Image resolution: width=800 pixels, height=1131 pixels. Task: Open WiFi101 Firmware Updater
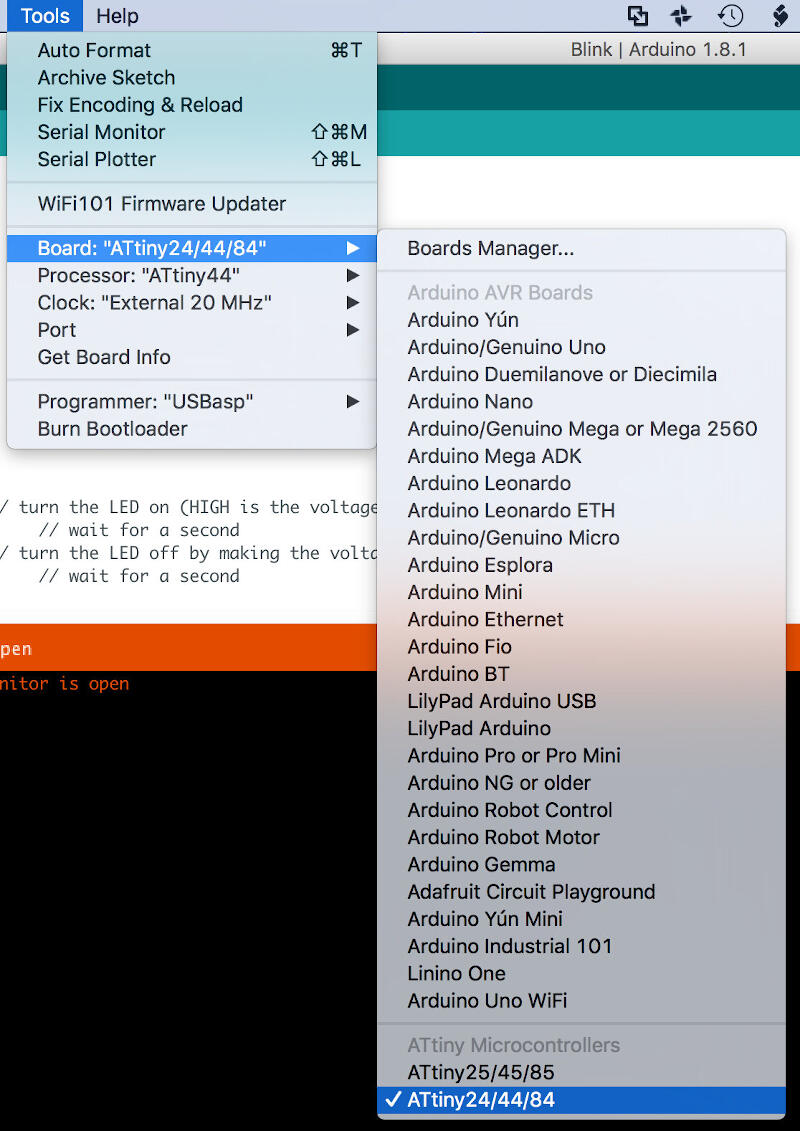192,204
